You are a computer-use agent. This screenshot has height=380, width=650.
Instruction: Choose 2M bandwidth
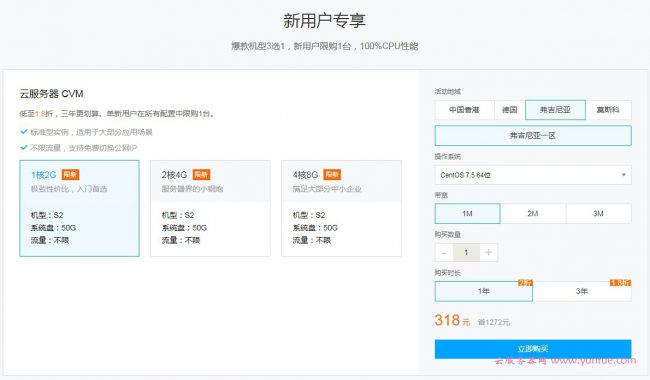[533, 213]
